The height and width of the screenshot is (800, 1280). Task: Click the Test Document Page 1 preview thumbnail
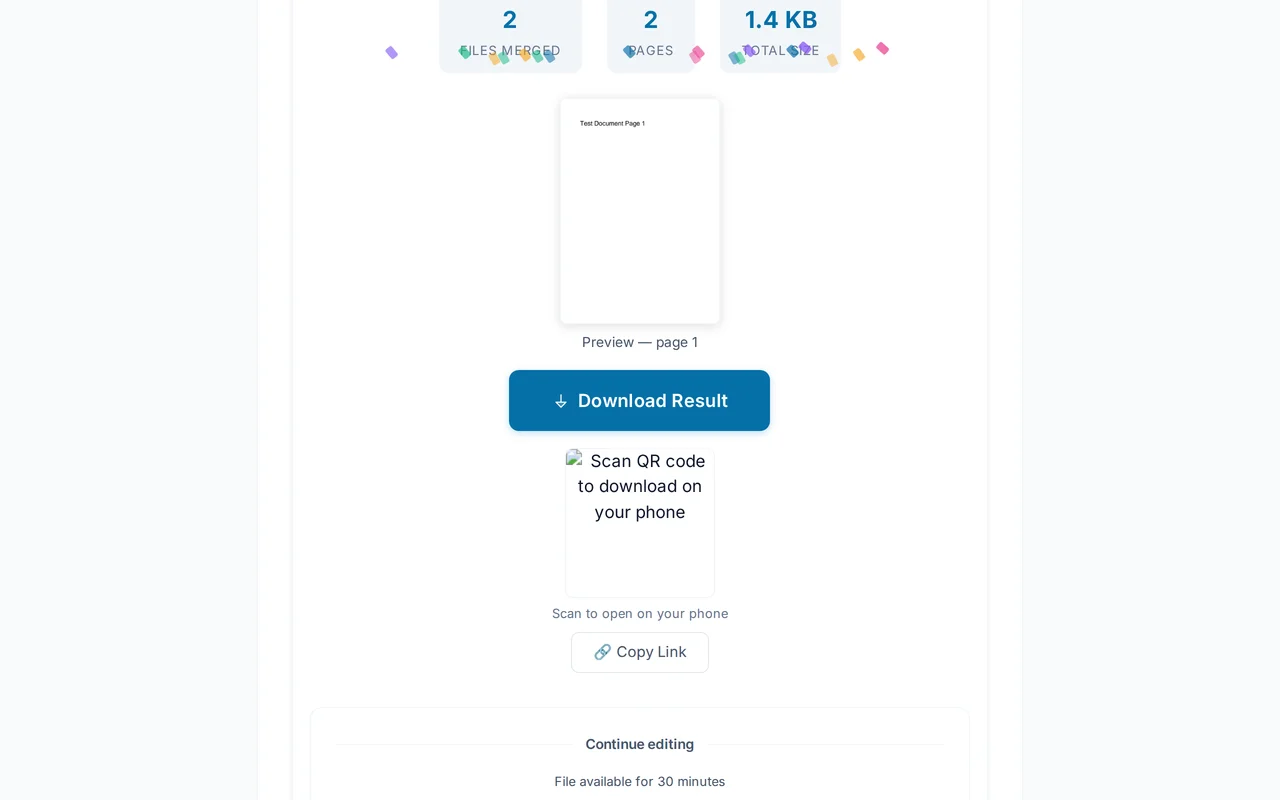pos(639,210)
